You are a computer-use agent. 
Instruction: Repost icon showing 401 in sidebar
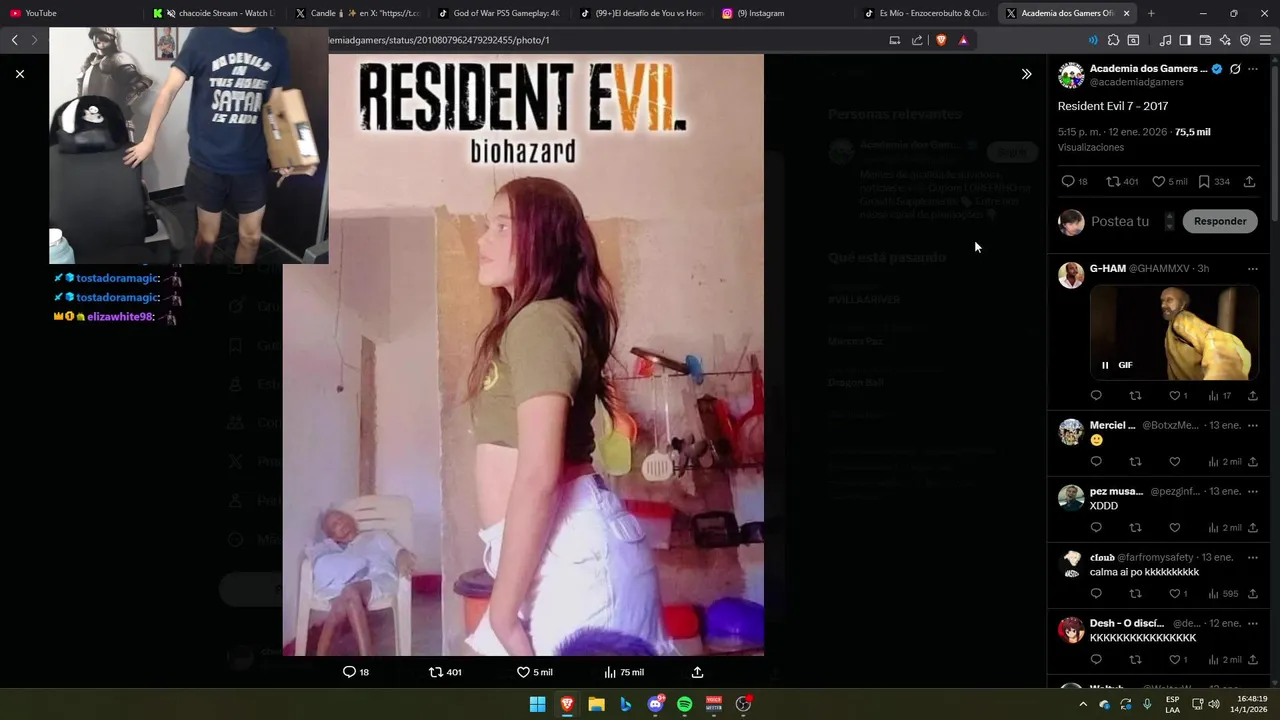(x=1113, y=182)
